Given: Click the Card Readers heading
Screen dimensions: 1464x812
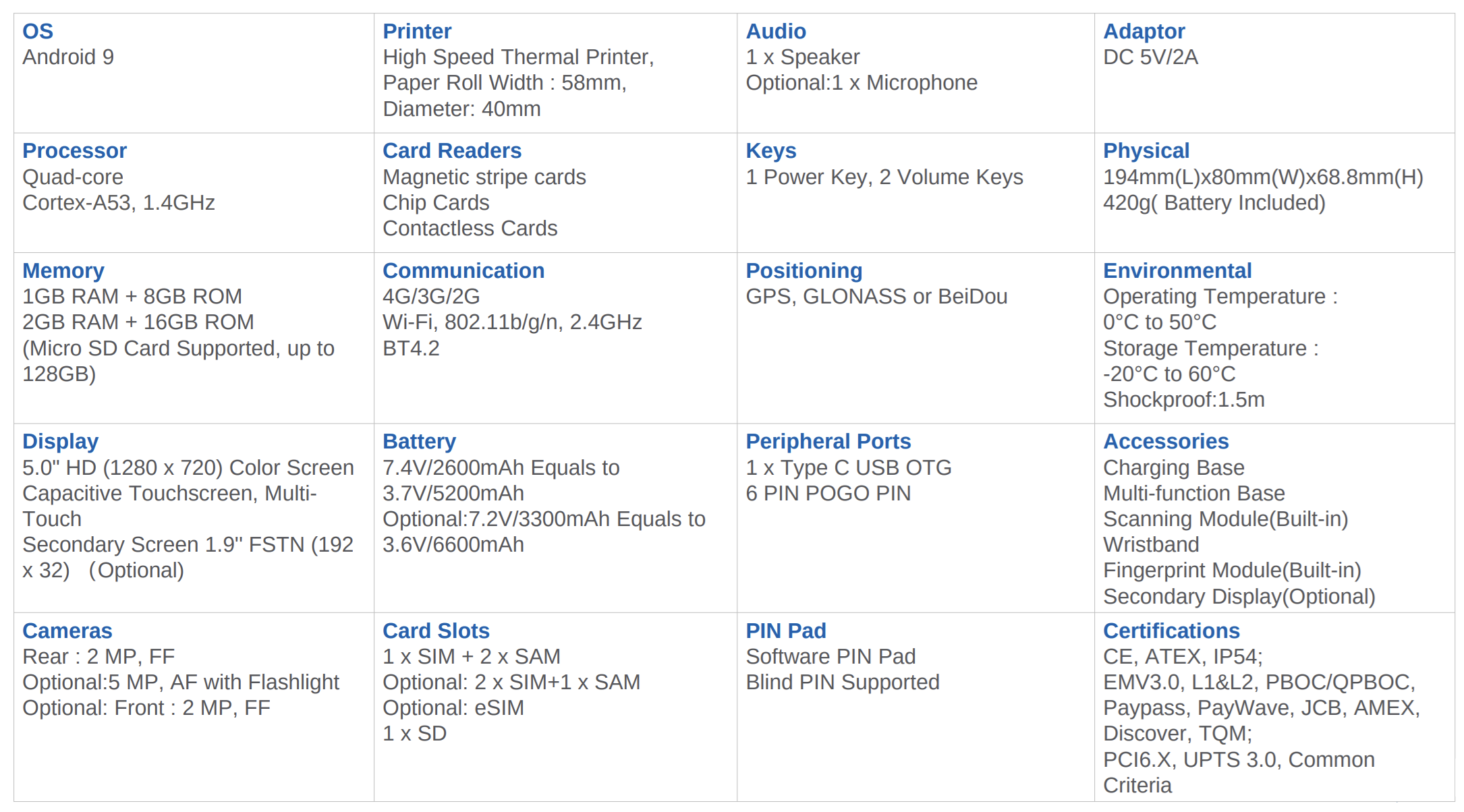Looking at the screenshot, I should click(451, 150).
